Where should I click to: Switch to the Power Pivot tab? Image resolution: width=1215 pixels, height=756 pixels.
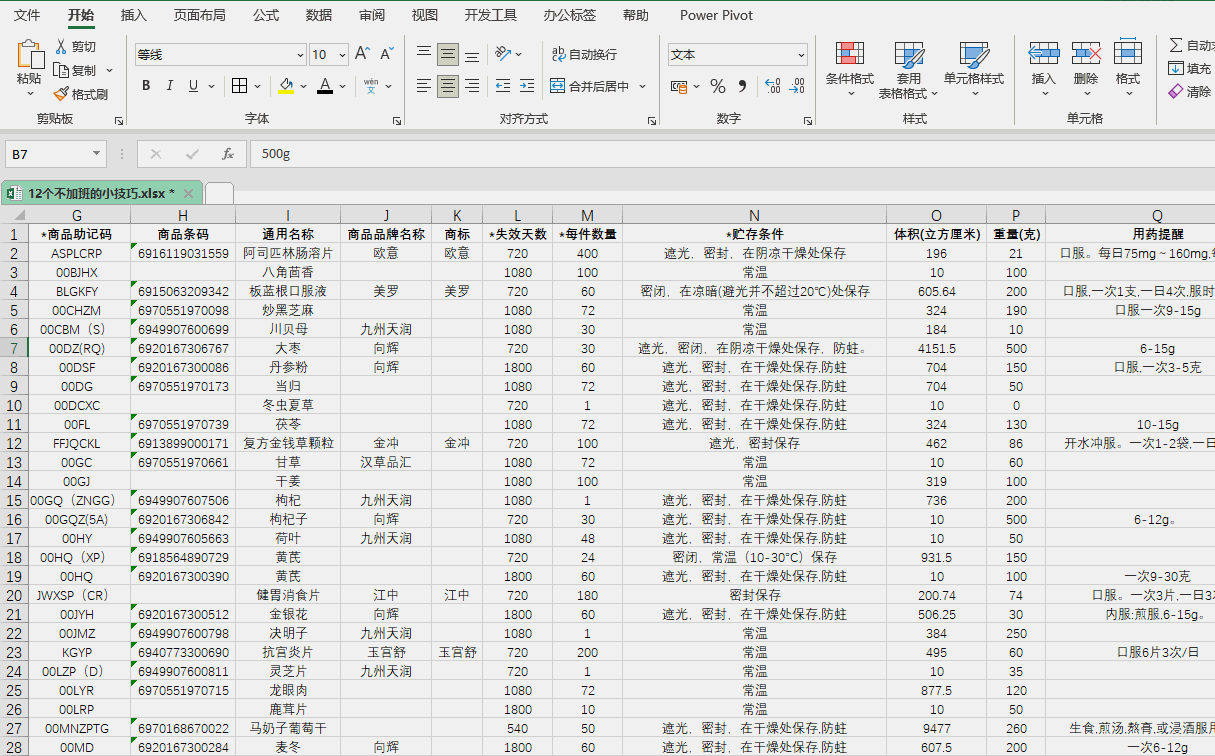[x=716, y=15]
